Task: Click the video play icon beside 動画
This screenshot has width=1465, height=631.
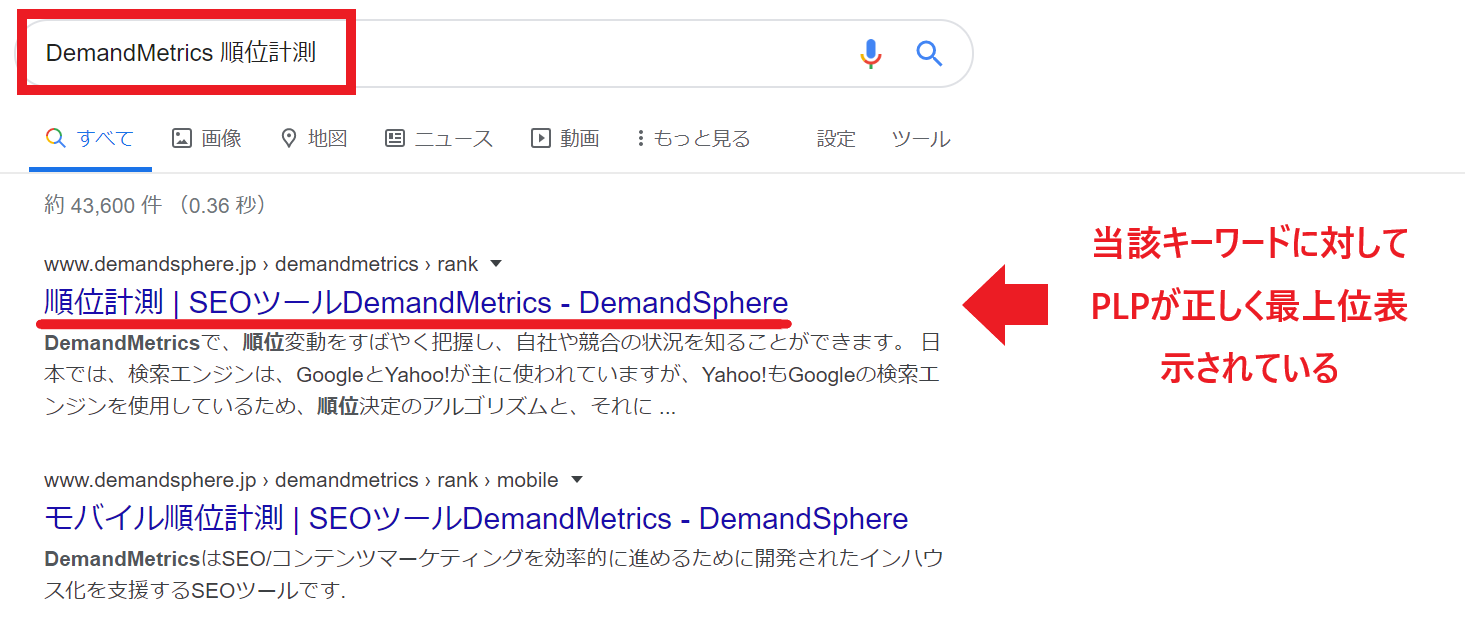Action: pyautogui.click(x=541, y=139)
